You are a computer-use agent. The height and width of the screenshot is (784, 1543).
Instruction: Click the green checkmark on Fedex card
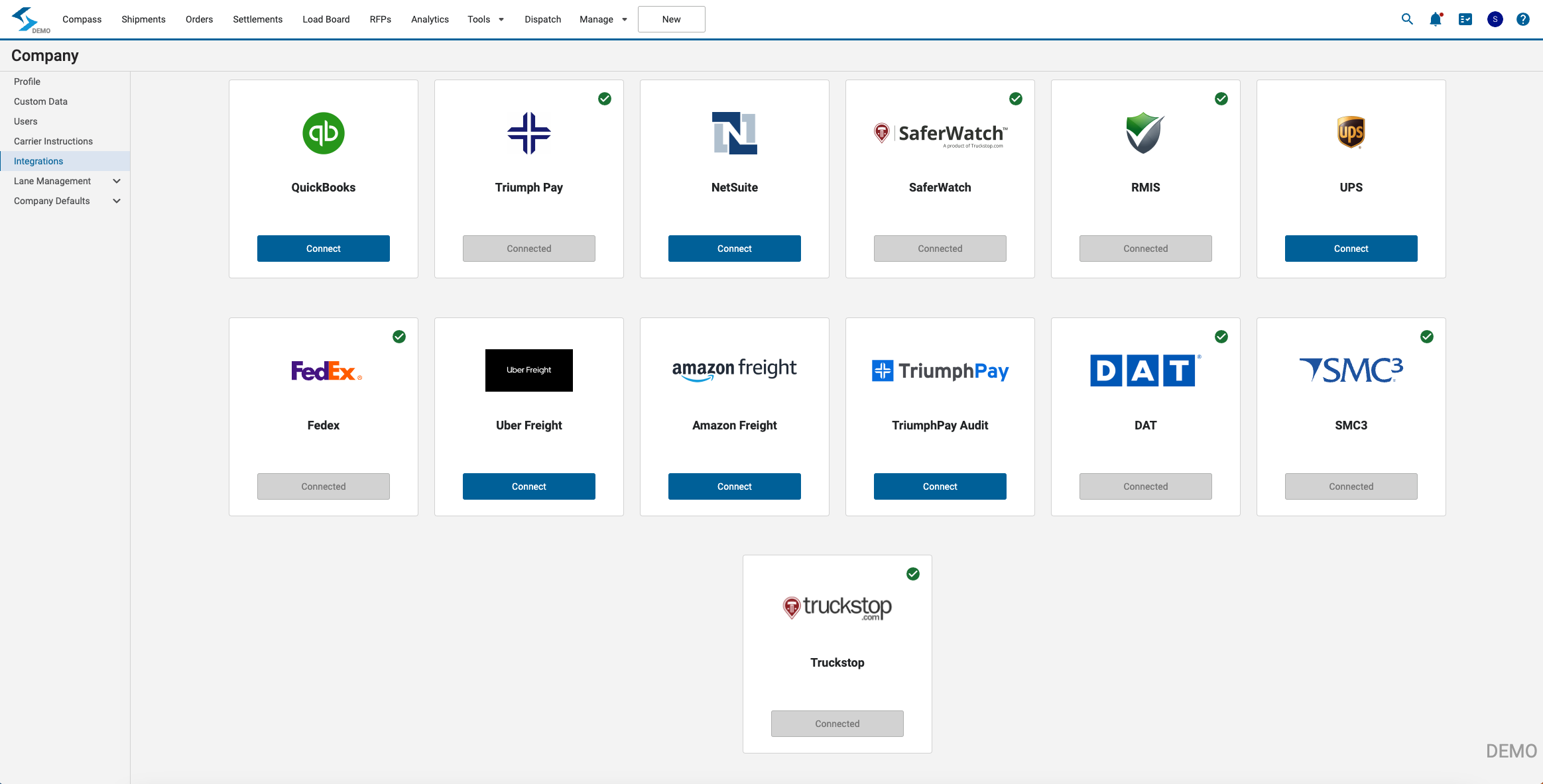tap(399, 337)
